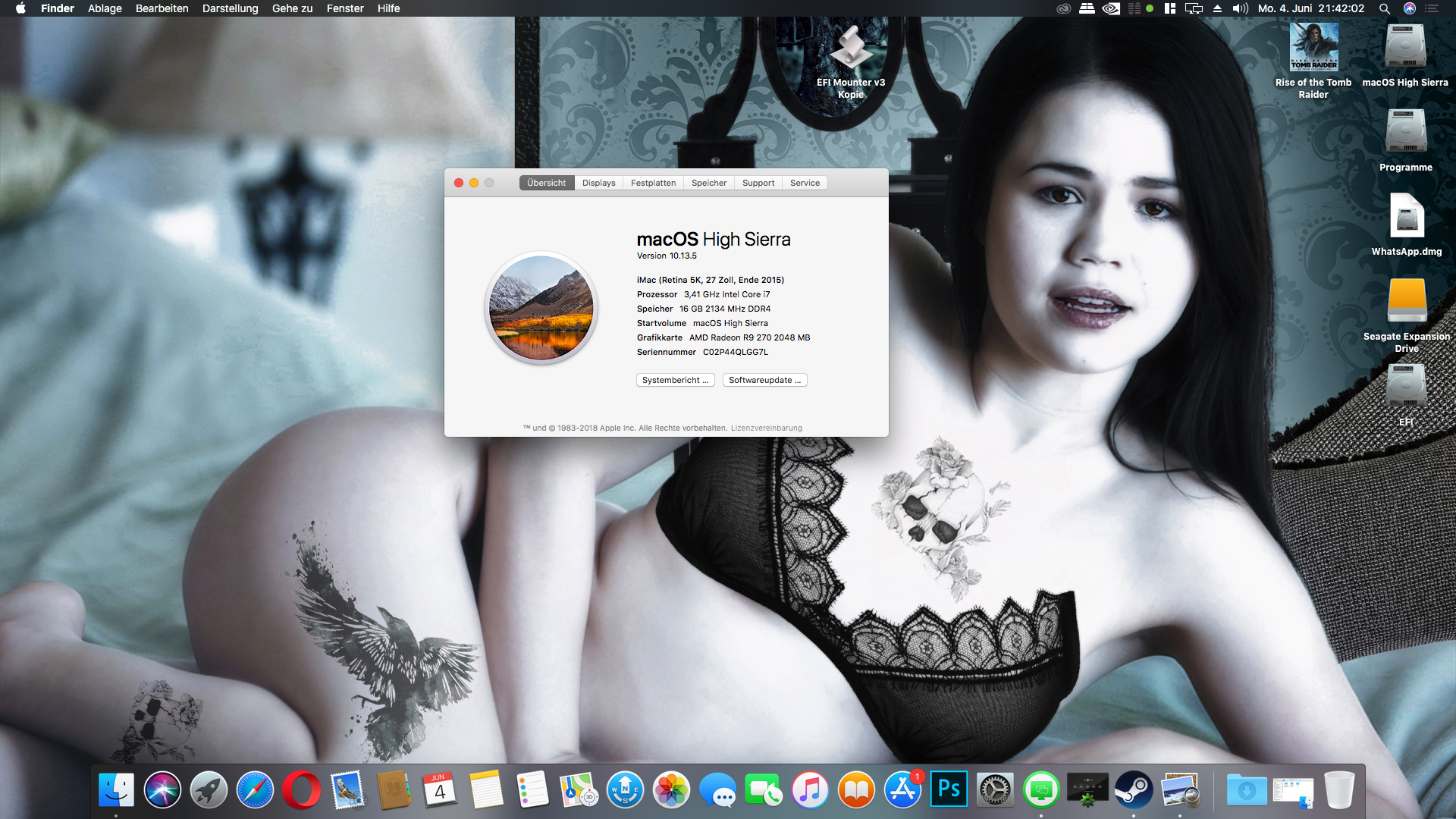Launch Siri from the dock

162,790
